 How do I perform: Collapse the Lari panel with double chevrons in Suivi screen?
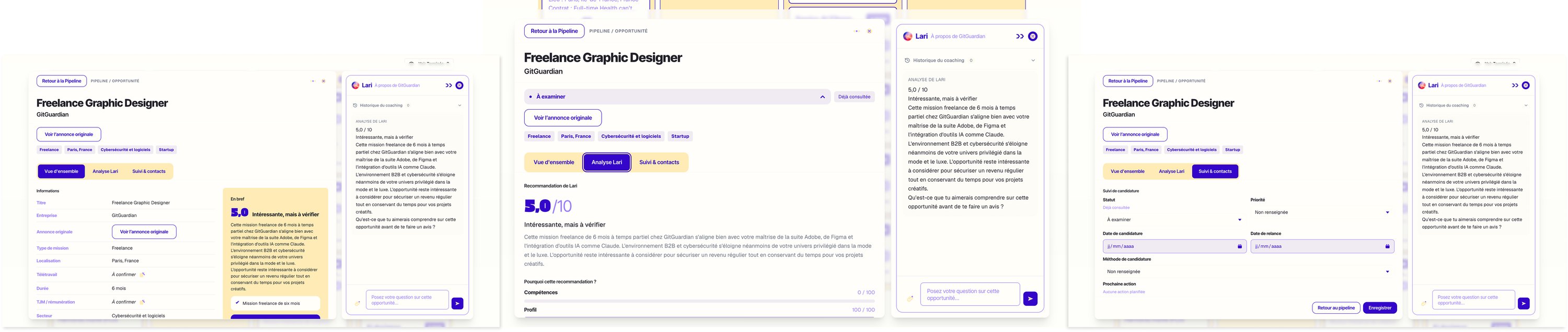pyautogui.click(x=1515, y=85)
